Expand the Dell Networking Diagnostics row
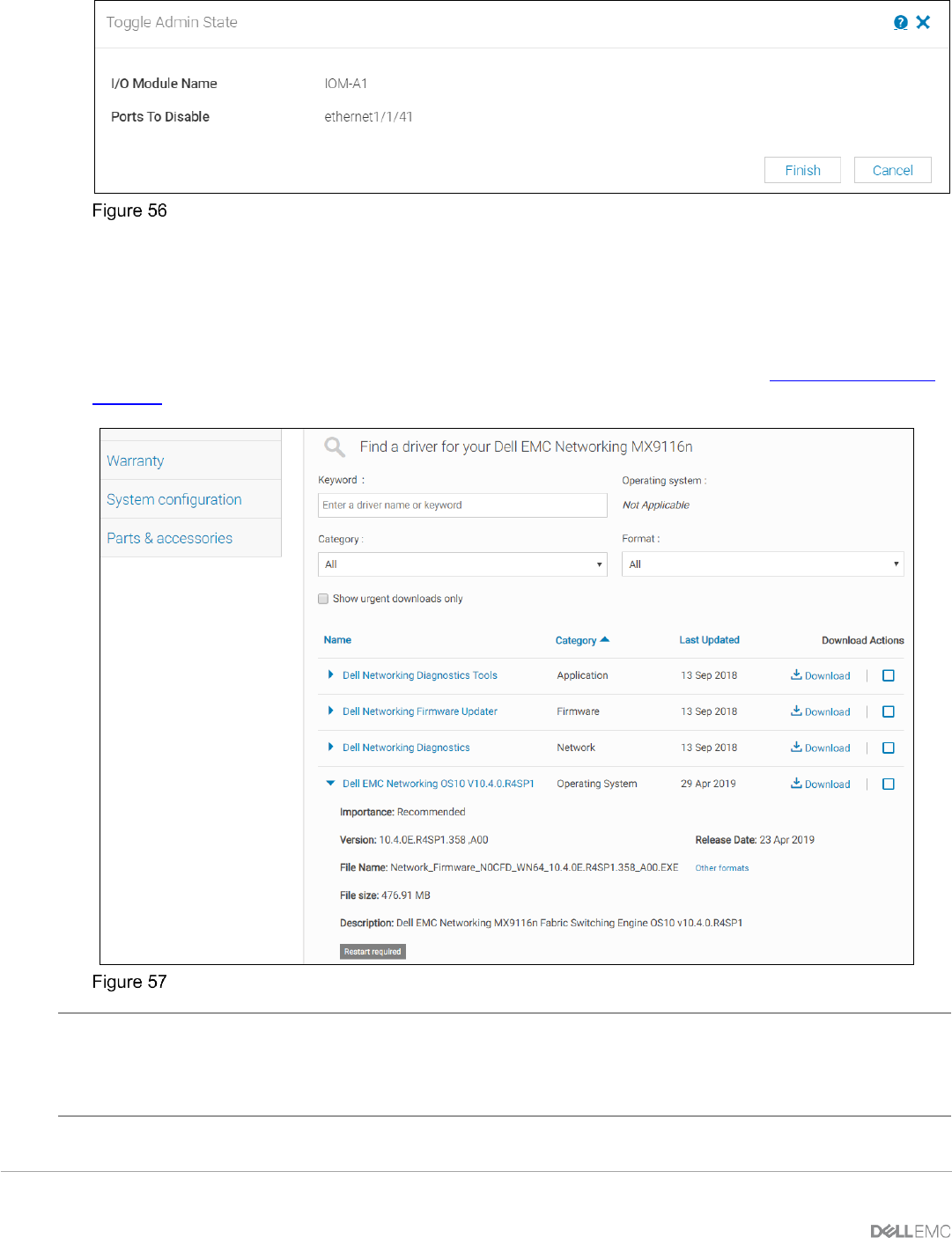Screen dimensions: 952x1238 [330, 748]
